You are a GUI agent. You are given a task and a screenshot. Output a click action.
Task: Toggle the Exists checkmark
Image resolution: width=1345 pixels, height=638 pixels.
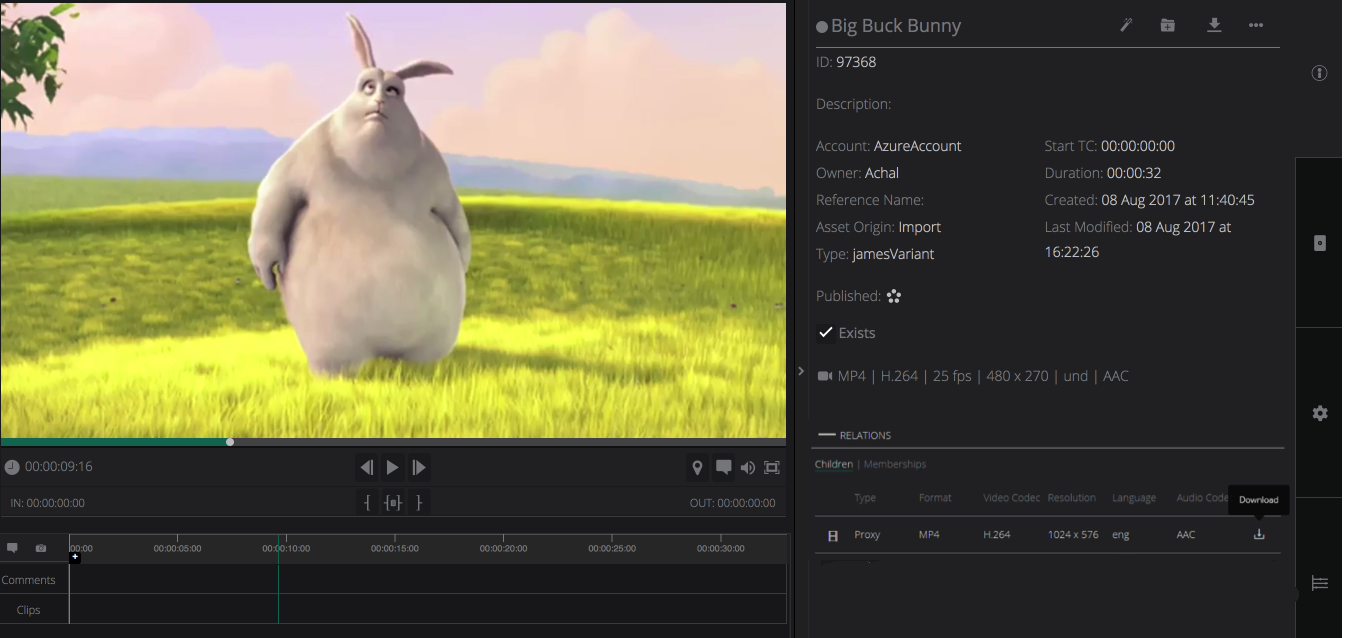coord(826,332)
